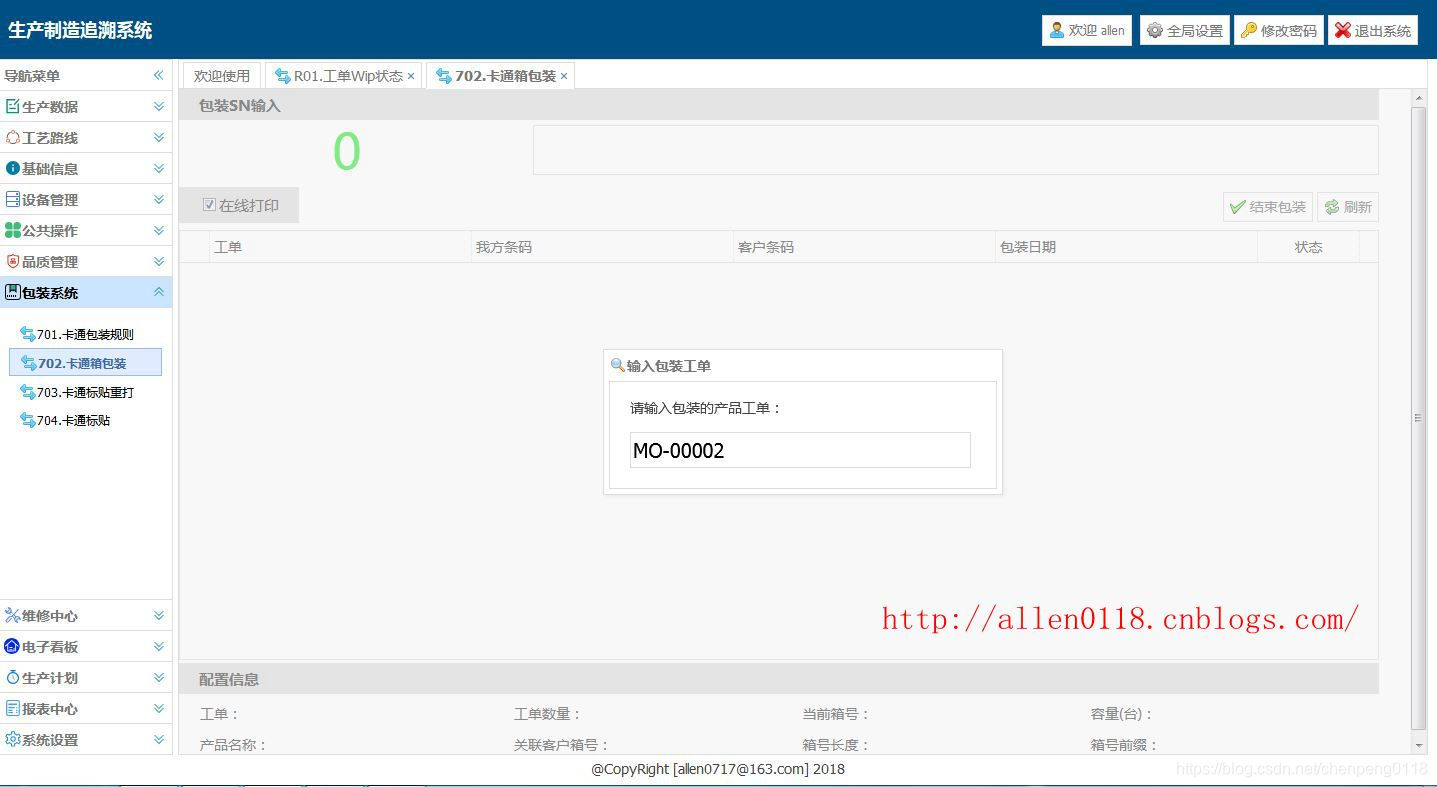Click the 工艺路线 menu icon
The width and height of the screenshot is (1437, 787).
click(x=13, y=137)
